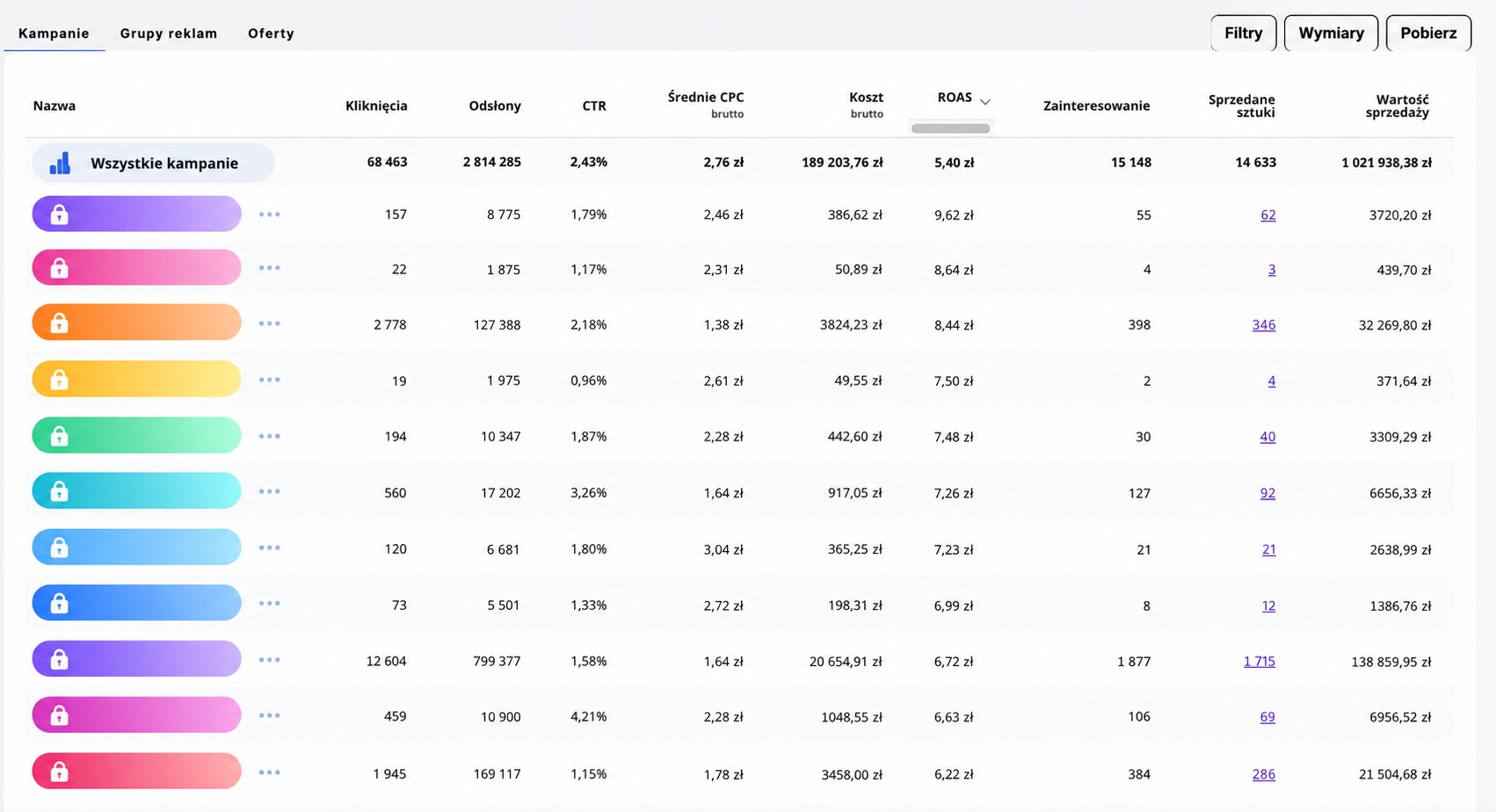Viewport: 1496px width, 812px height.
Task: Open the three-dot menu in the 73-clicks row
Action: tap(270, 604)
